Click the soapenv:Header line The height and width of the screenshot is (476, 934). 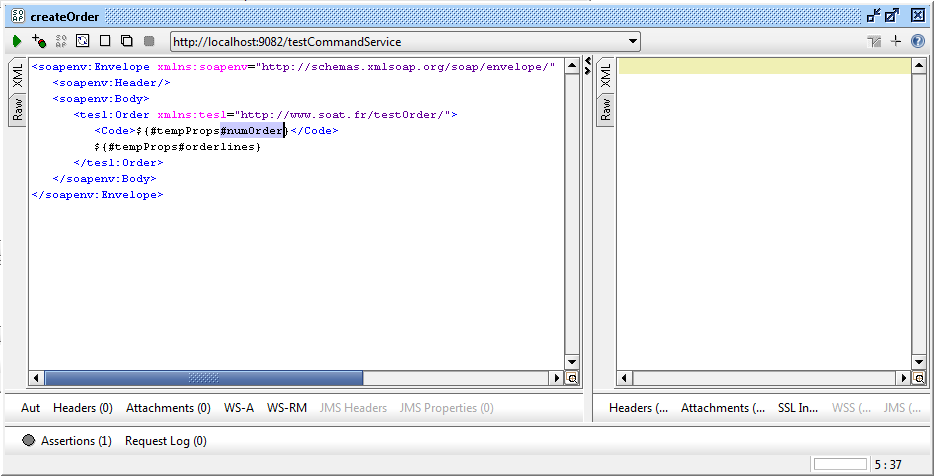coord(111,83)
